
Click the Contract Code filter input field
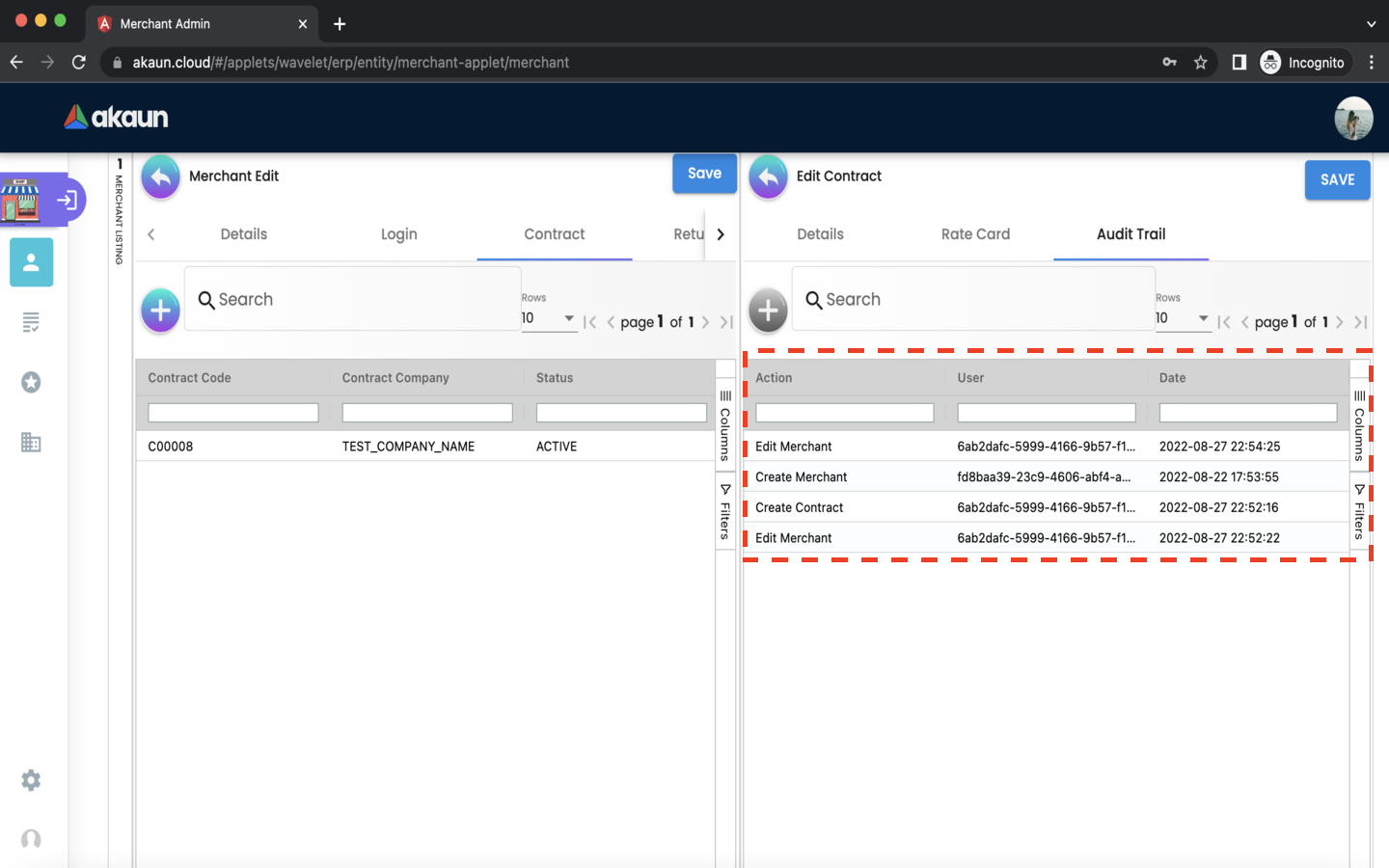233,413
